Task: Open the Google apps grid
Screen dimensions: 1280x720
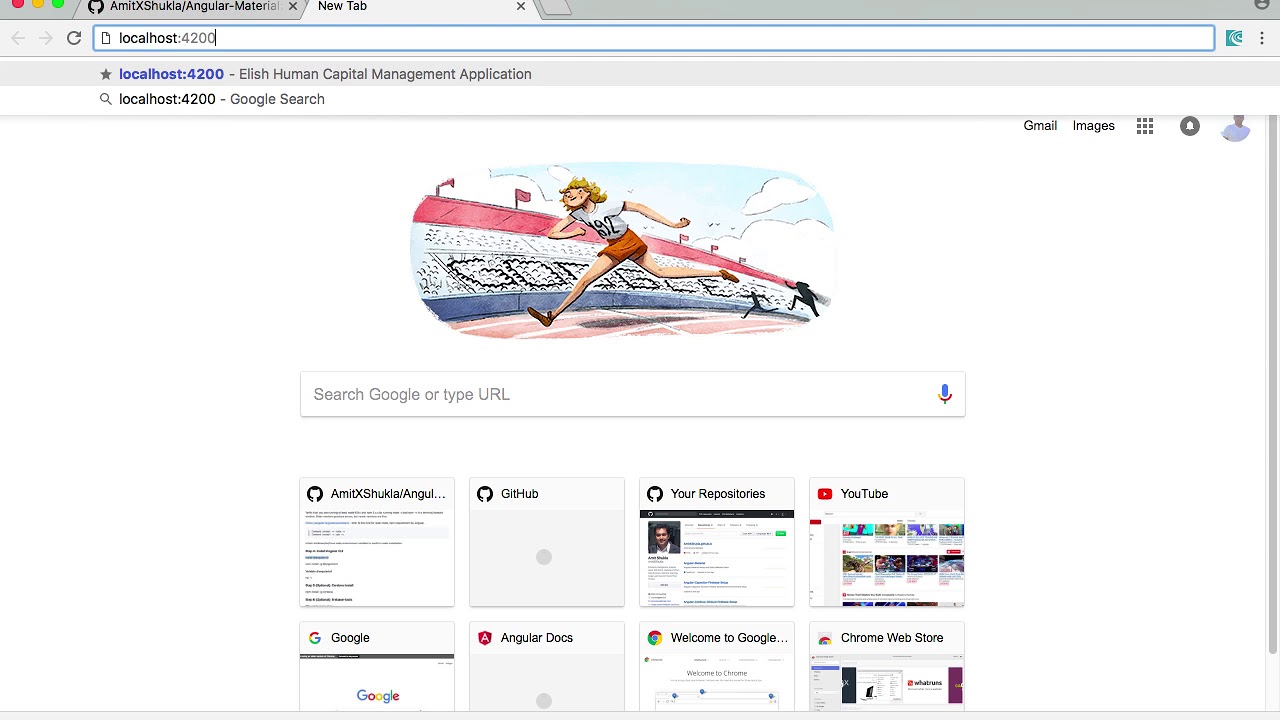Action: (x=1145, y=126)
